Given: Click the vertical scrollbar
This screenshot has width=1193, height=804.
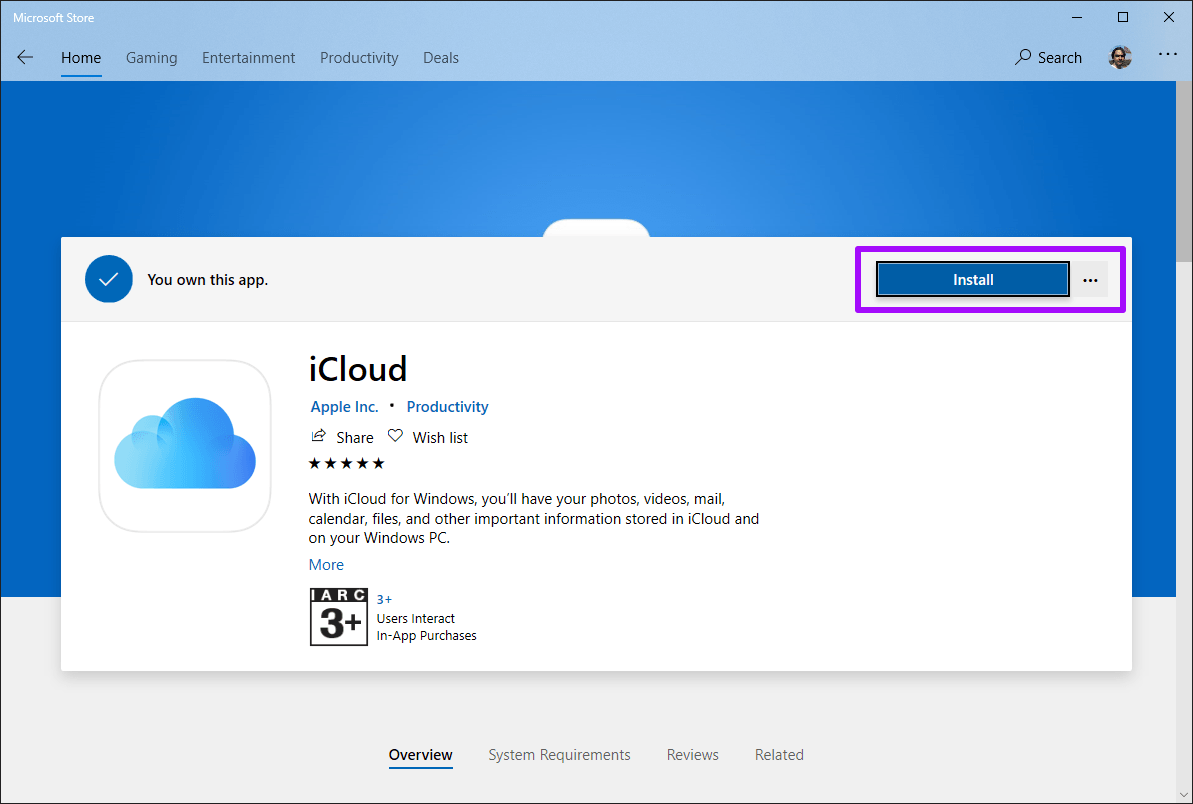Looking at the screenshot, I should pyautogui.click(x=1184, y=173).
